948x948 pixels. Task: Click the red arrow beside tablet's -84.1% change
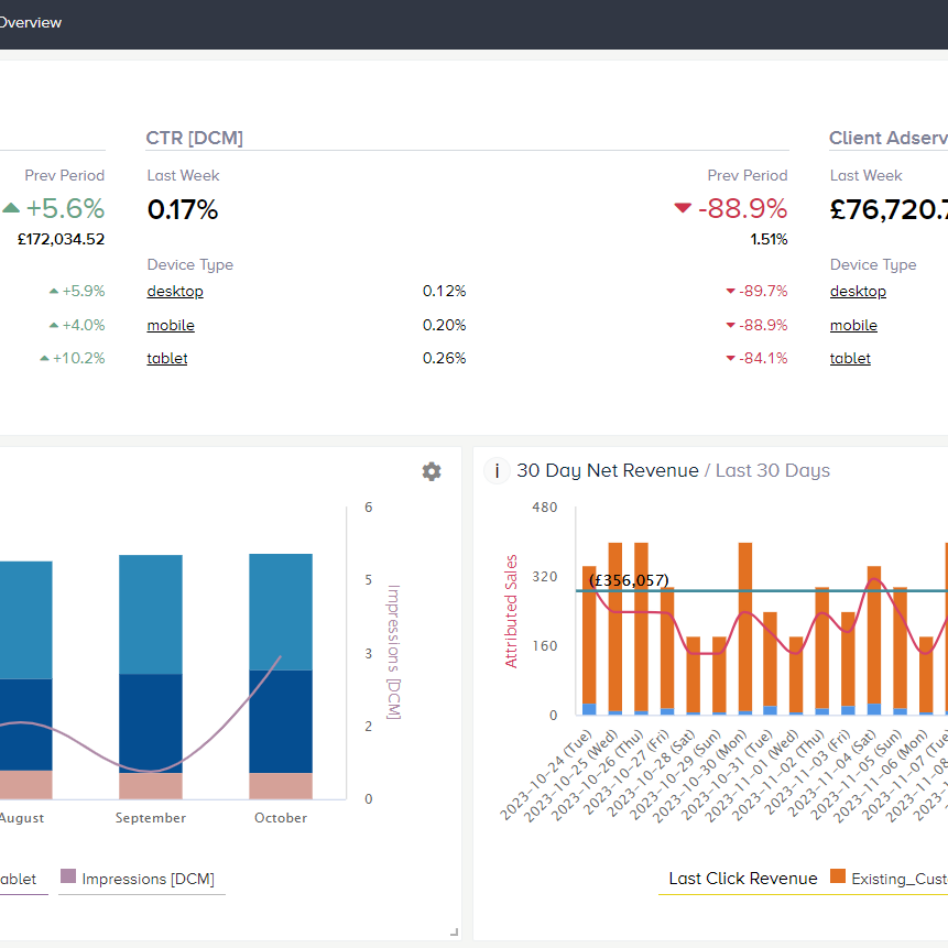pyautogui.click(x=730, y=358)
